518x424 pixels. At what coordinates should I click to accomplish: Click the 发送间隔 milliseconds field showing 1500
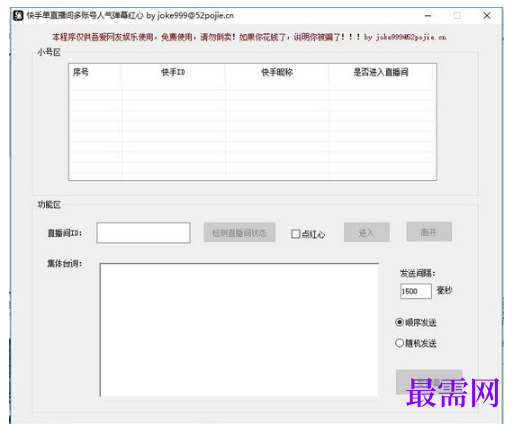pos(416,291)
